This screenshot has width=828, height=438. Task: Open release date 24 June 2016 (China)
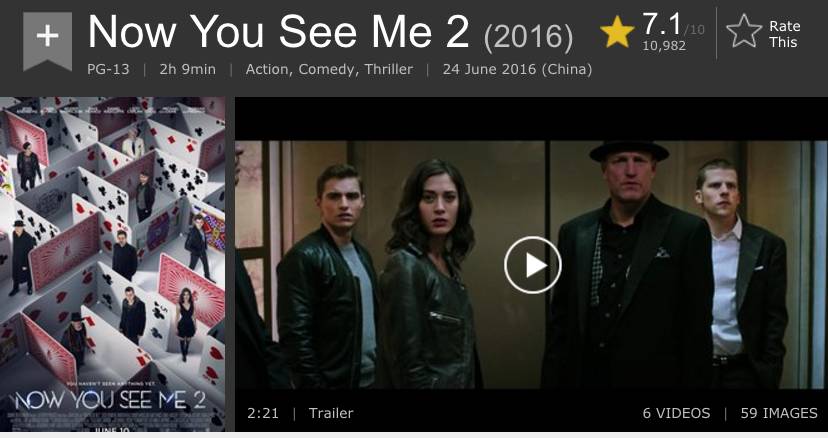pyautogui.click(x=518, y=69)
